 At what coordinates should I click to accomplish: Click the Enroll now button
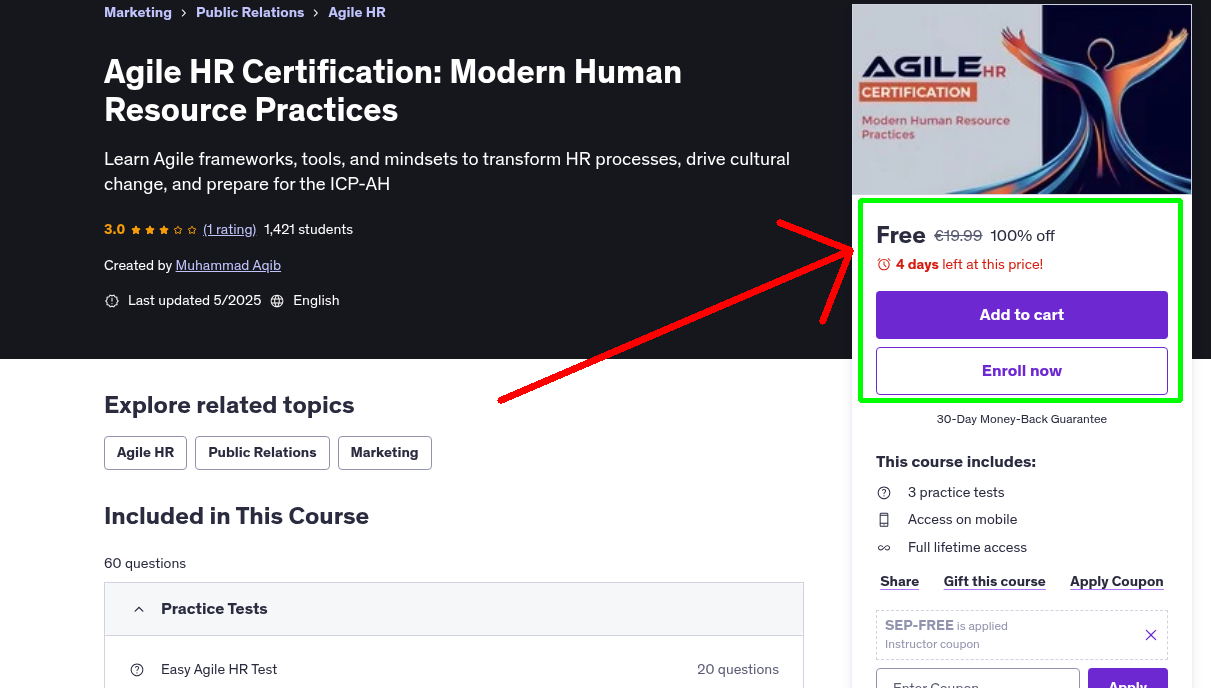[x=1022, y=371]
